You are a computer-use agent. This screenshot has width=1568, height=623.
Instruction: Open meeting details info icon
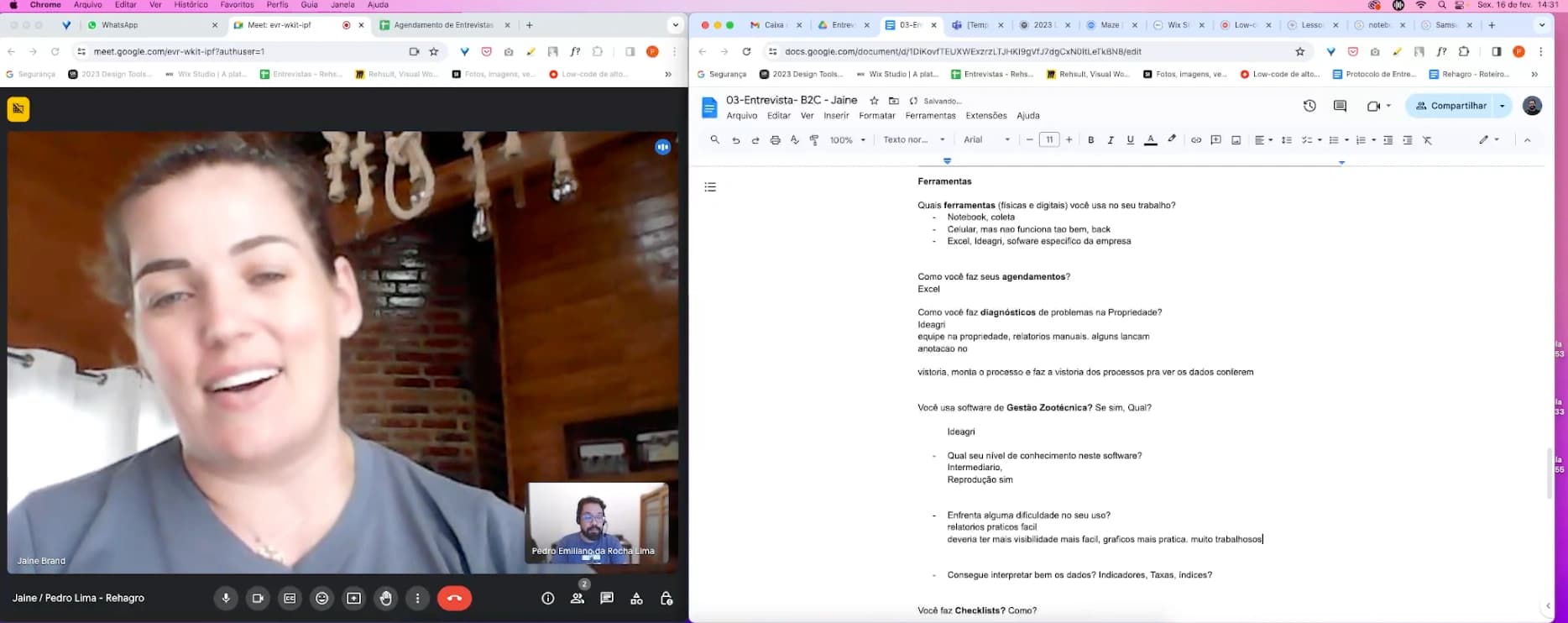[x=548, y=598]
